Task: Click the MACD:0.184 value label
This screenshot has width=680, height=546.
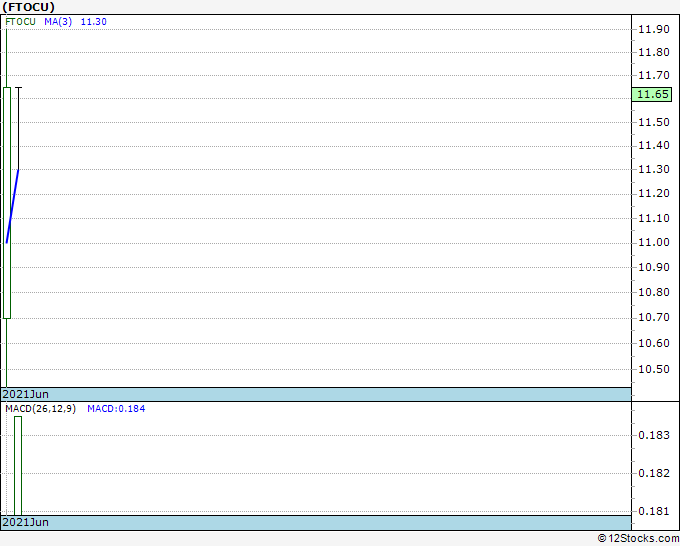Action: coord(116,409)
